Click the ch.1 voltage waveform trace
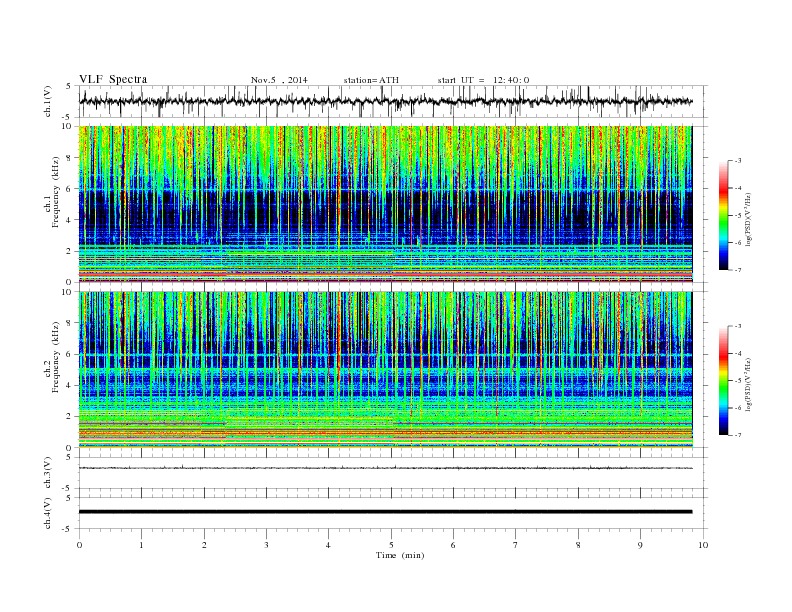The image size is (792, 612). pos(385,101)
